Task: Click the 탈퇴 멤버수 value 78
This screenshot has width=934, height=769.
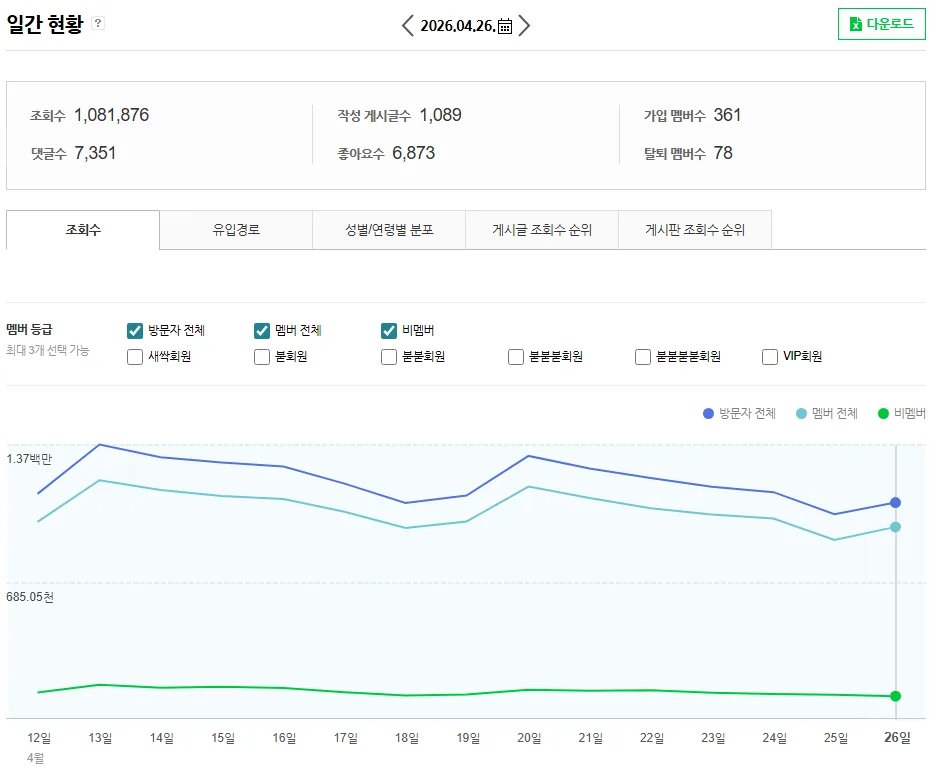Action: click(x=723, y=153)
